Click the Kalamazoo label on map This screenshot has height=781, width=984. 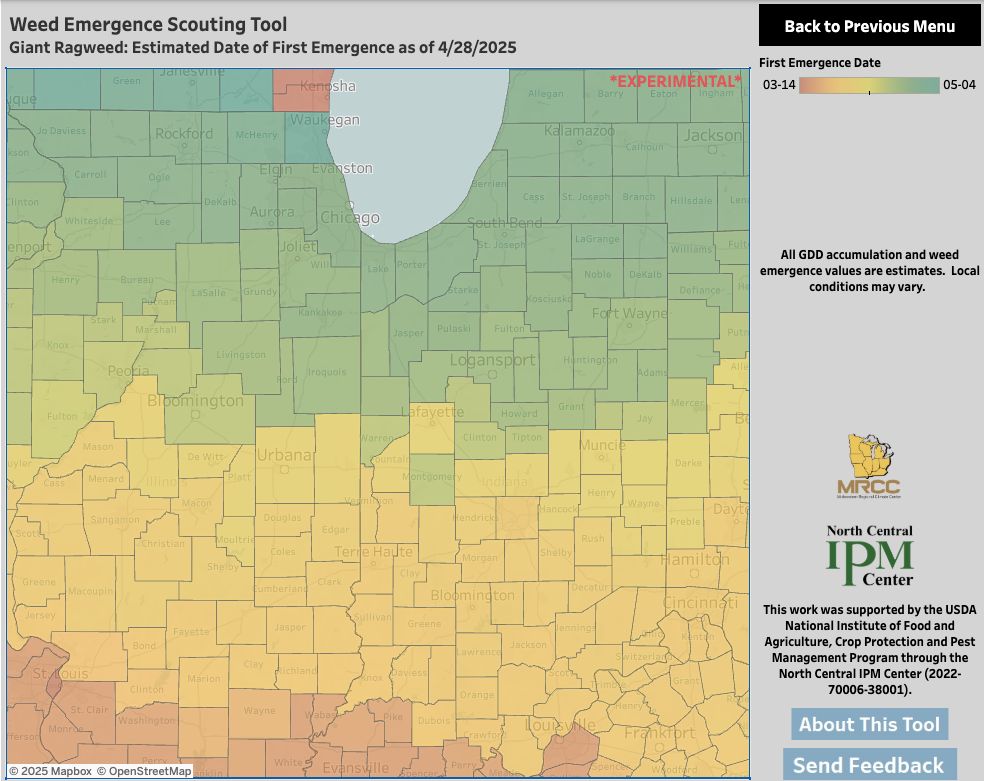579,130
